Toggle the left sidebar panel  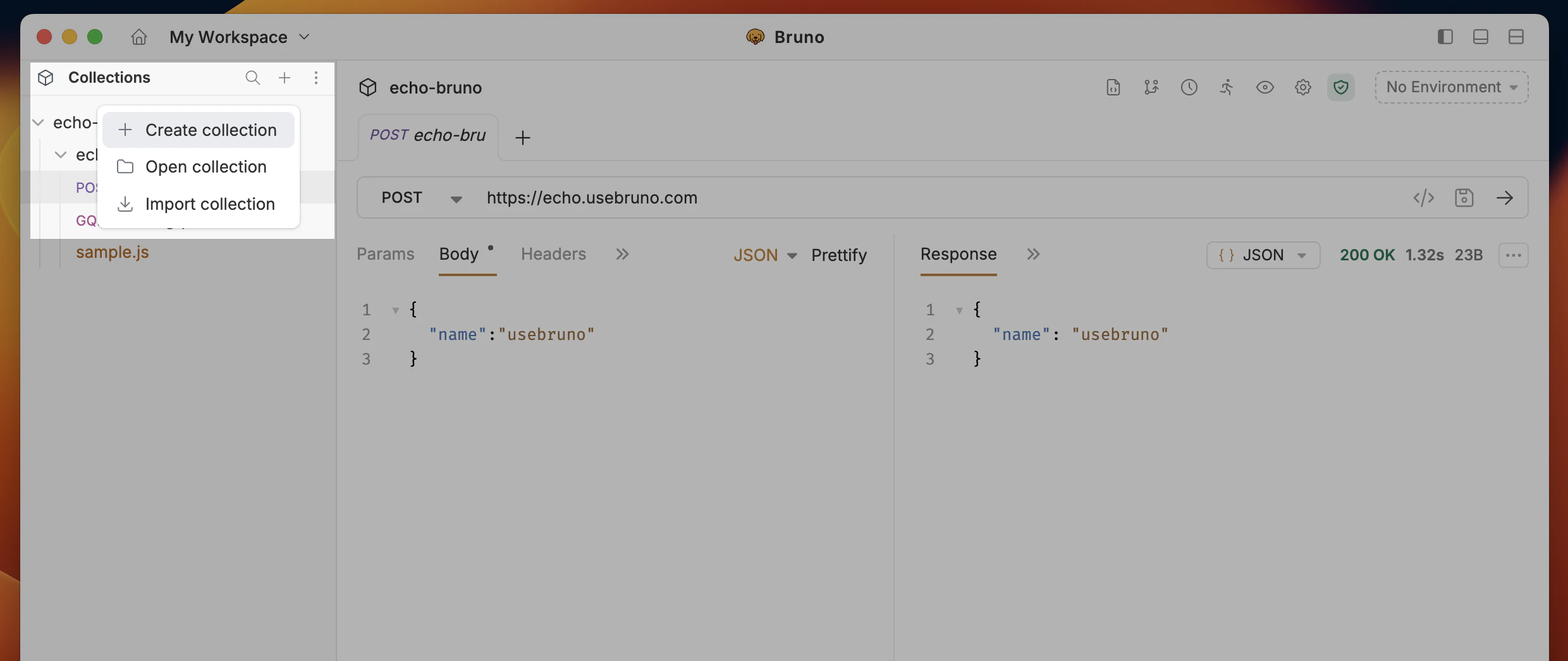coord(1445,37)
